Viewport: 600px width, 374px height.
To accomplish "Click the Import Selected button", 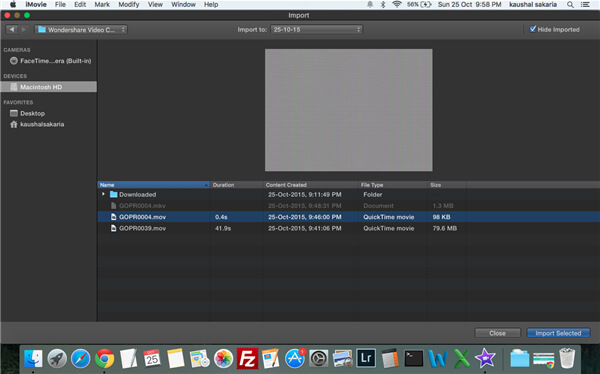I will 558,333.
